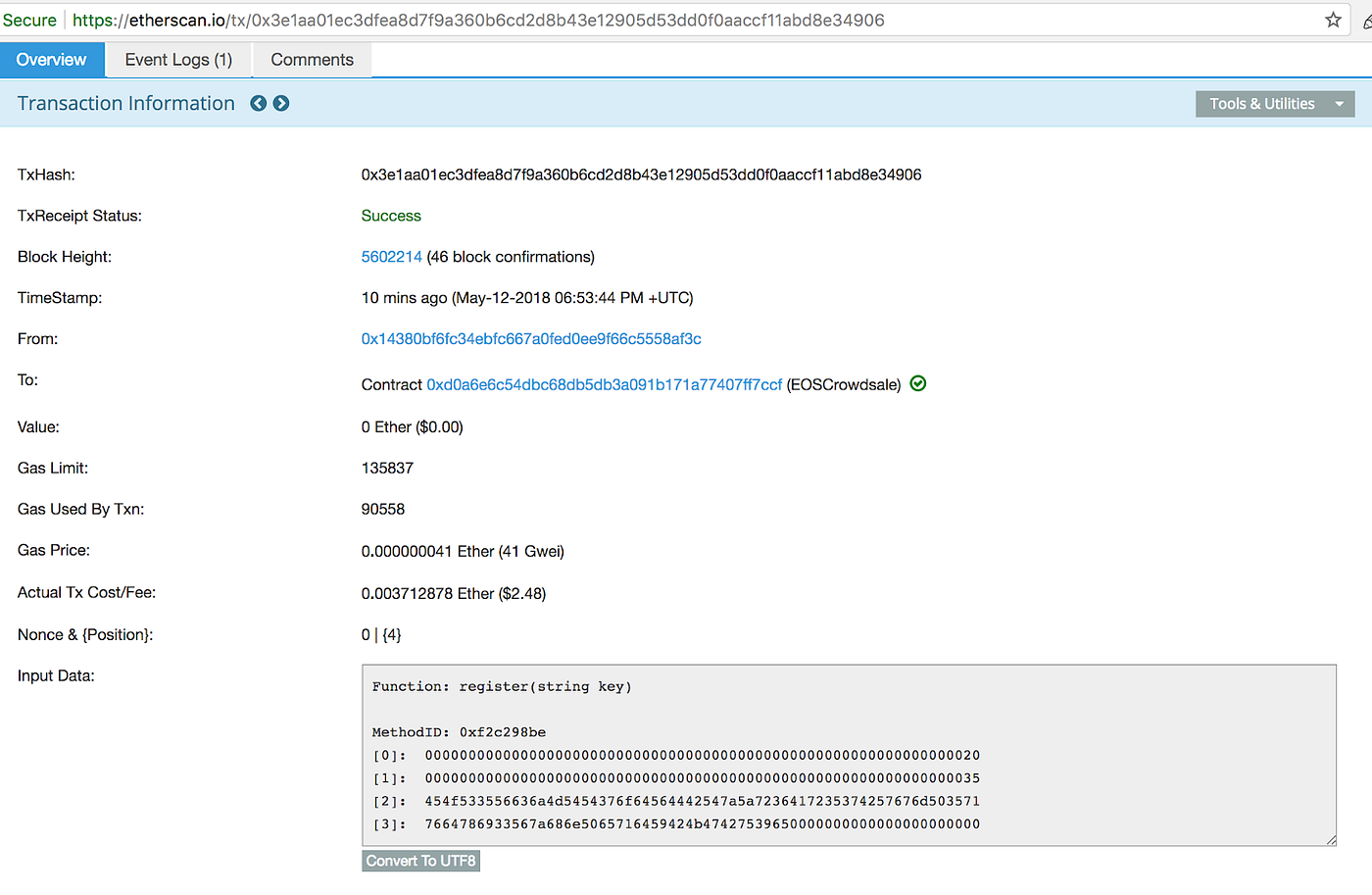Bookmark page with the star icon
Viewport: 1372px width, 895px height.
click(1333, 20)
